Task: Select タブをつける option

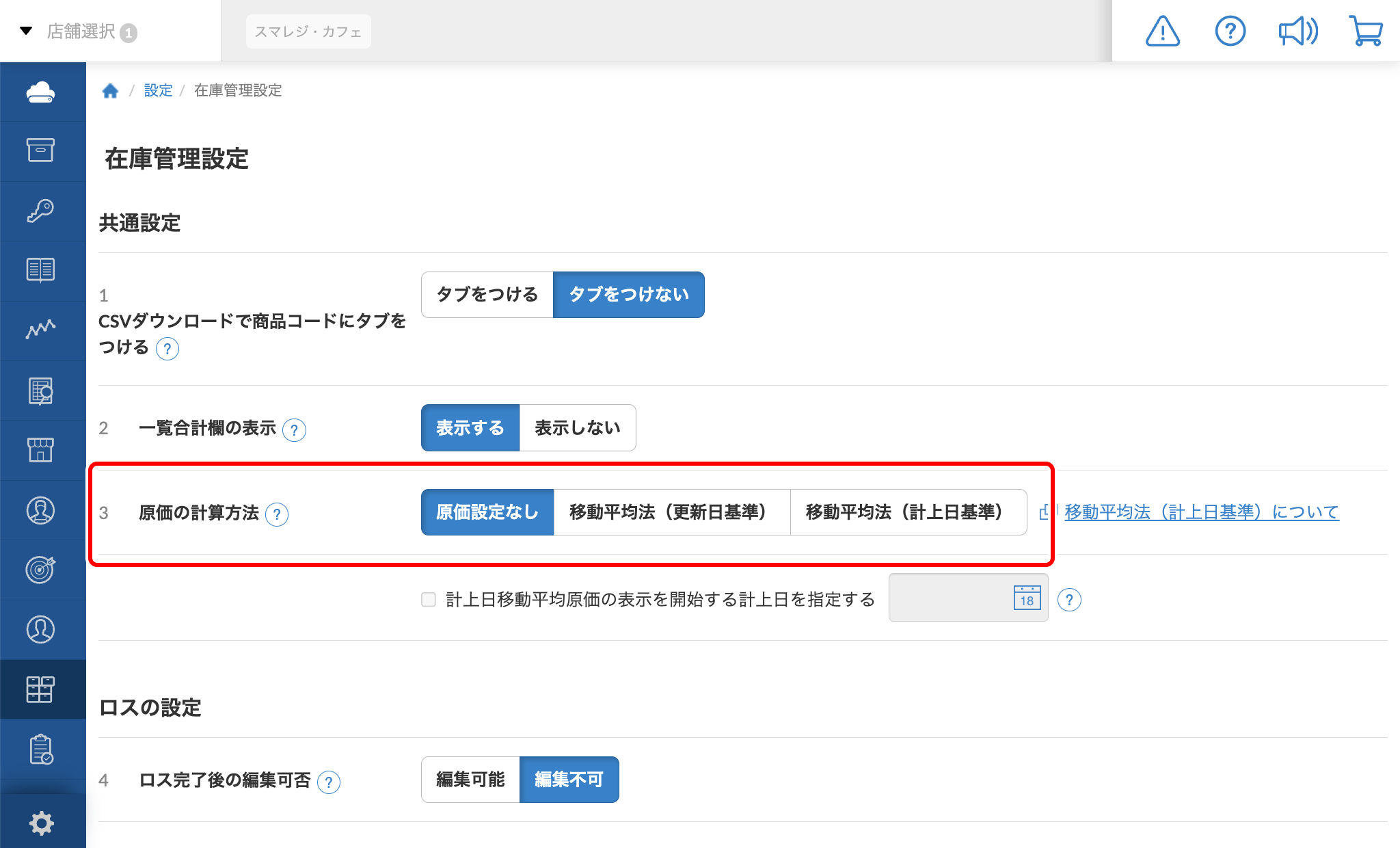Action: coord(487,295)
